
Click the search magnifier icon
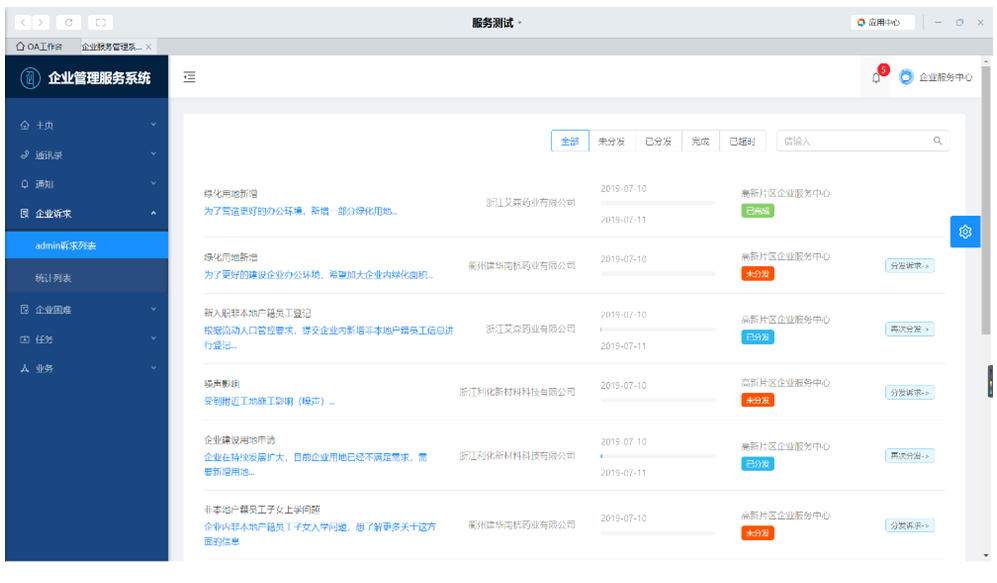tap(937, 142)
